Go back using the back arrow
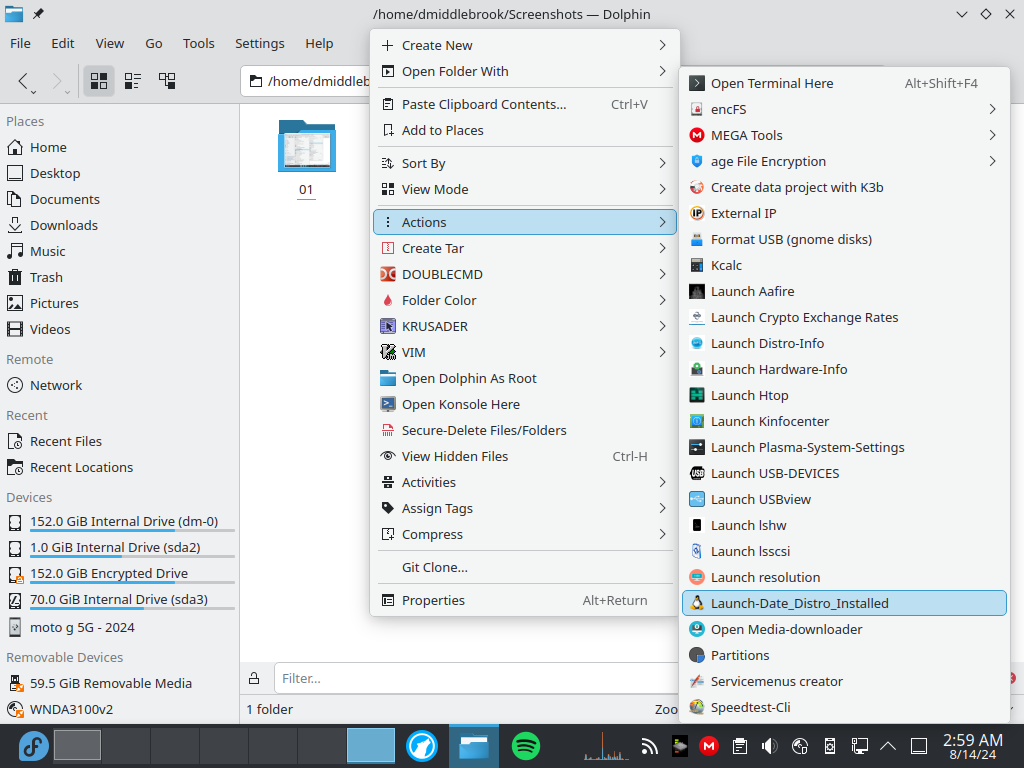This screenshot has width=1024, height=768. (x=24, y=81)
